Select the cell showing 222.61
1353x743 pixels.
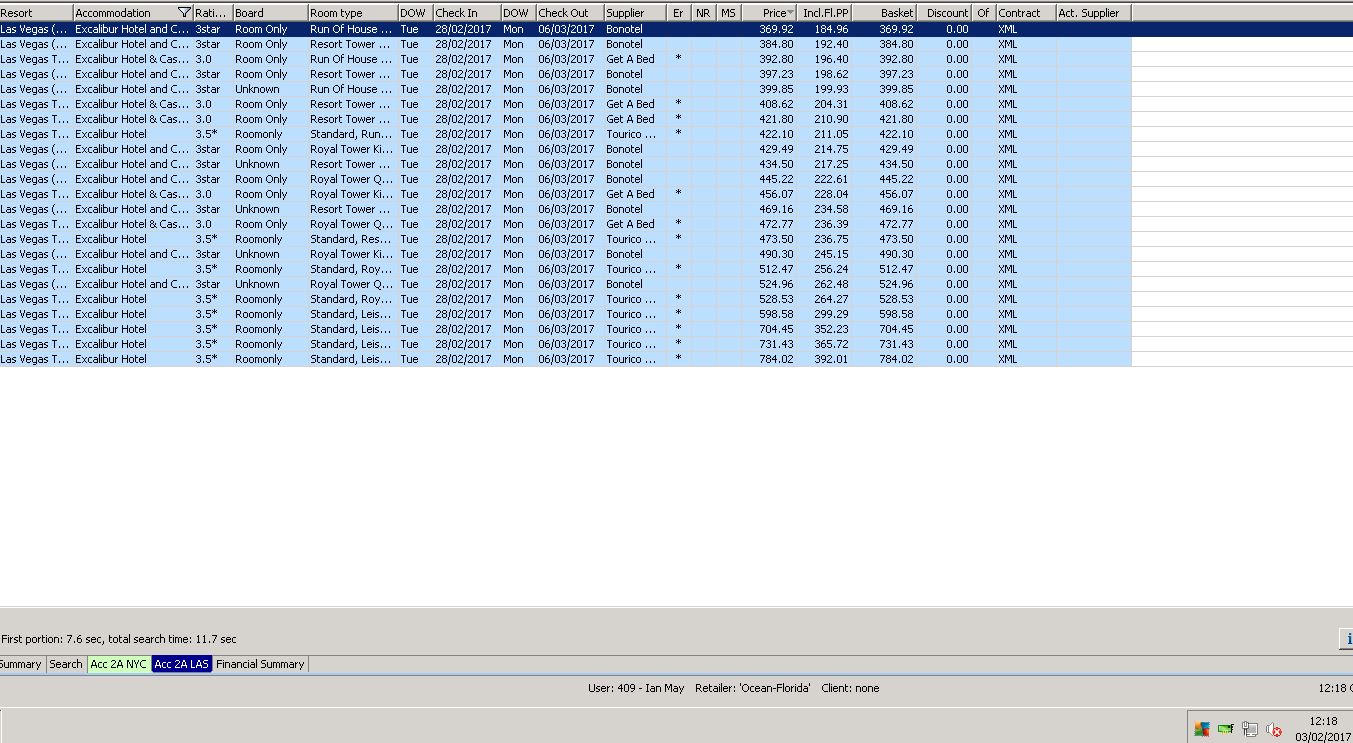coord(825,179)
